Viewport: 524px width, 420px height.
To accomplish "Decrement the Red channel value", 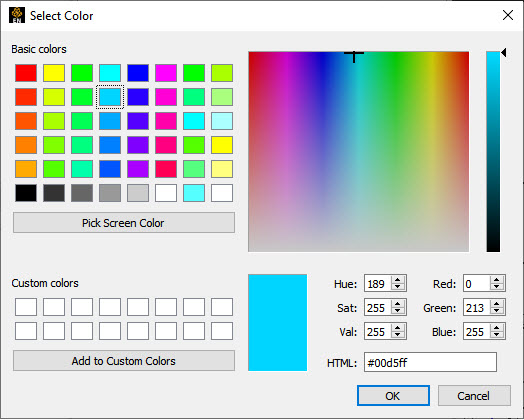I will (497, 287).
